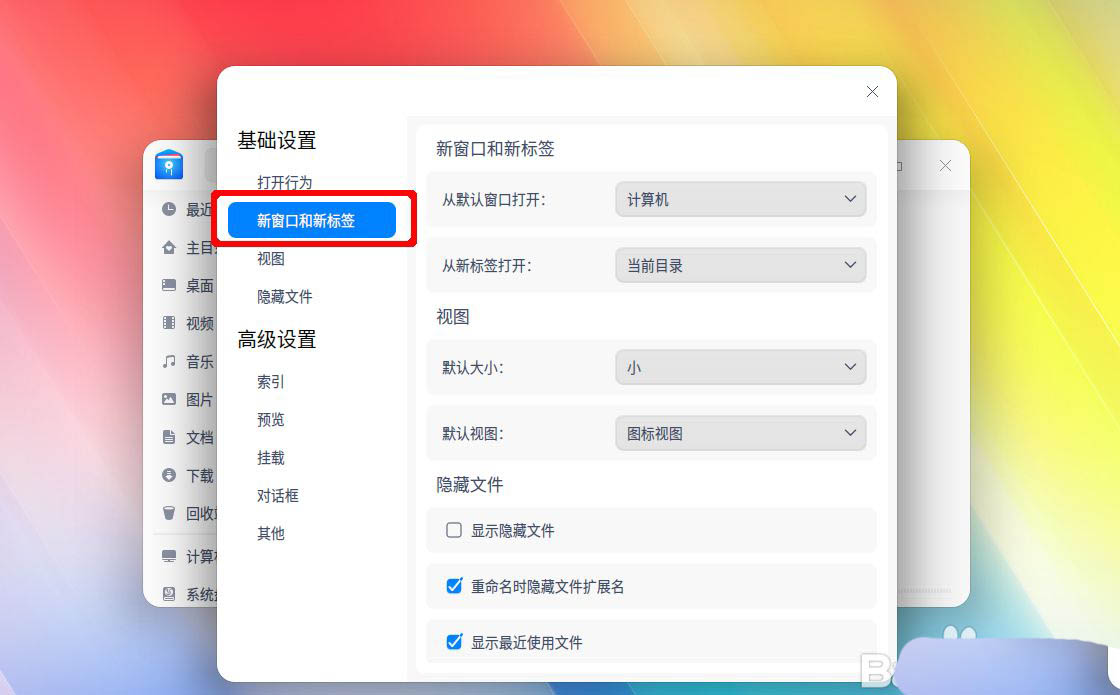Go to 打开行为 settings section
The image size is (1120, 695).
click(285, 183)
